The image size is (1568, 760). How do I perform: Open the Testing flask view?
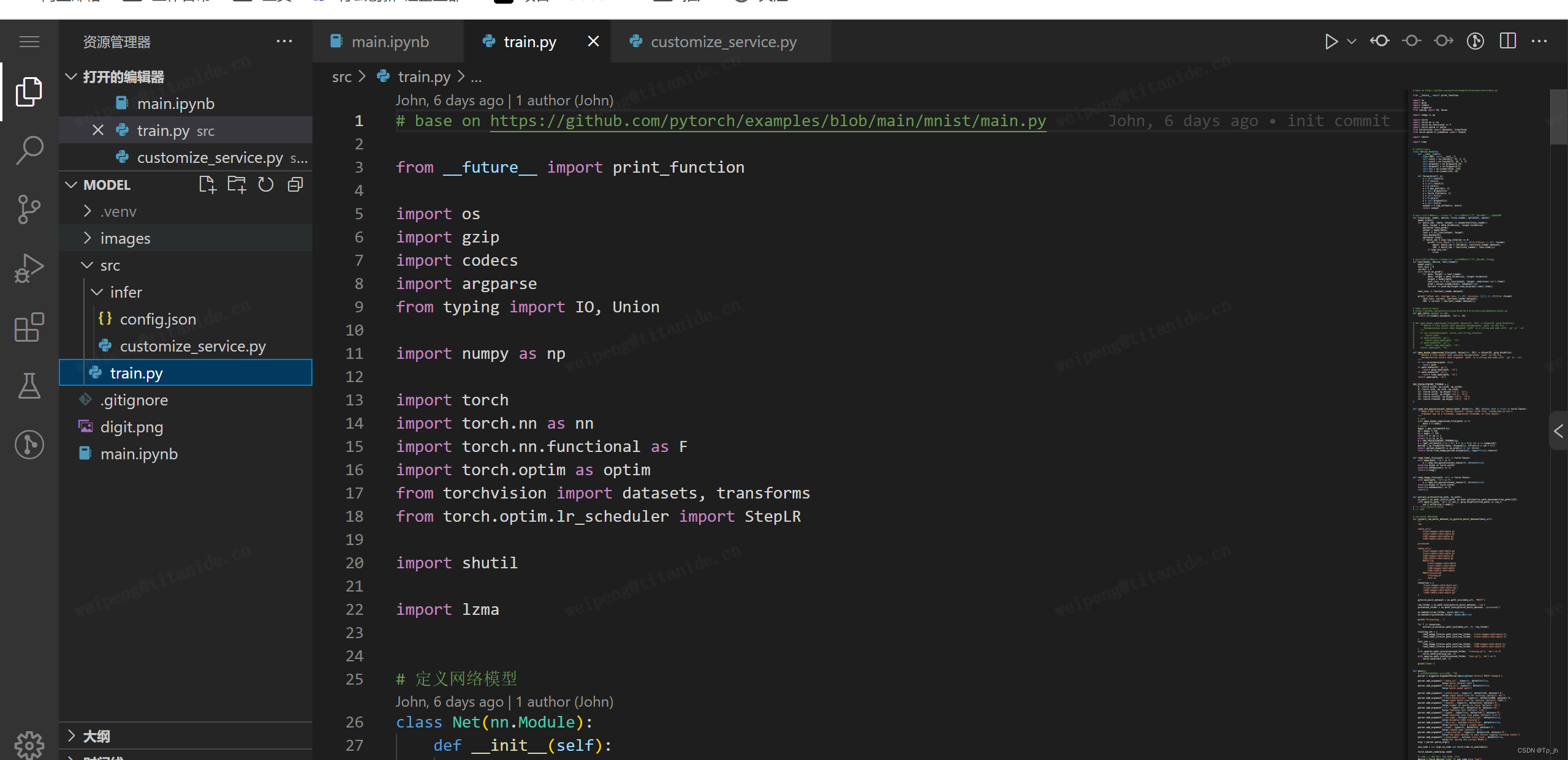(29, 386)
